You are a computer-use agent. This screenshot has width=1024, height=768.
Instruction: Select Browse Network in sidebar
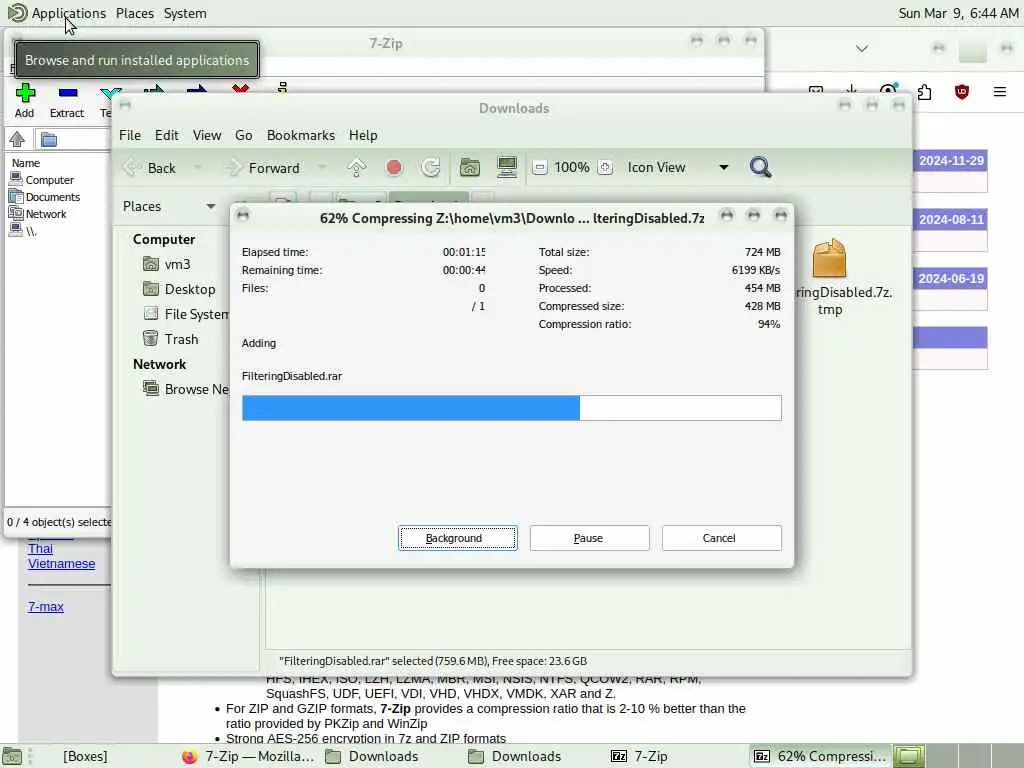tap(186, 389)
